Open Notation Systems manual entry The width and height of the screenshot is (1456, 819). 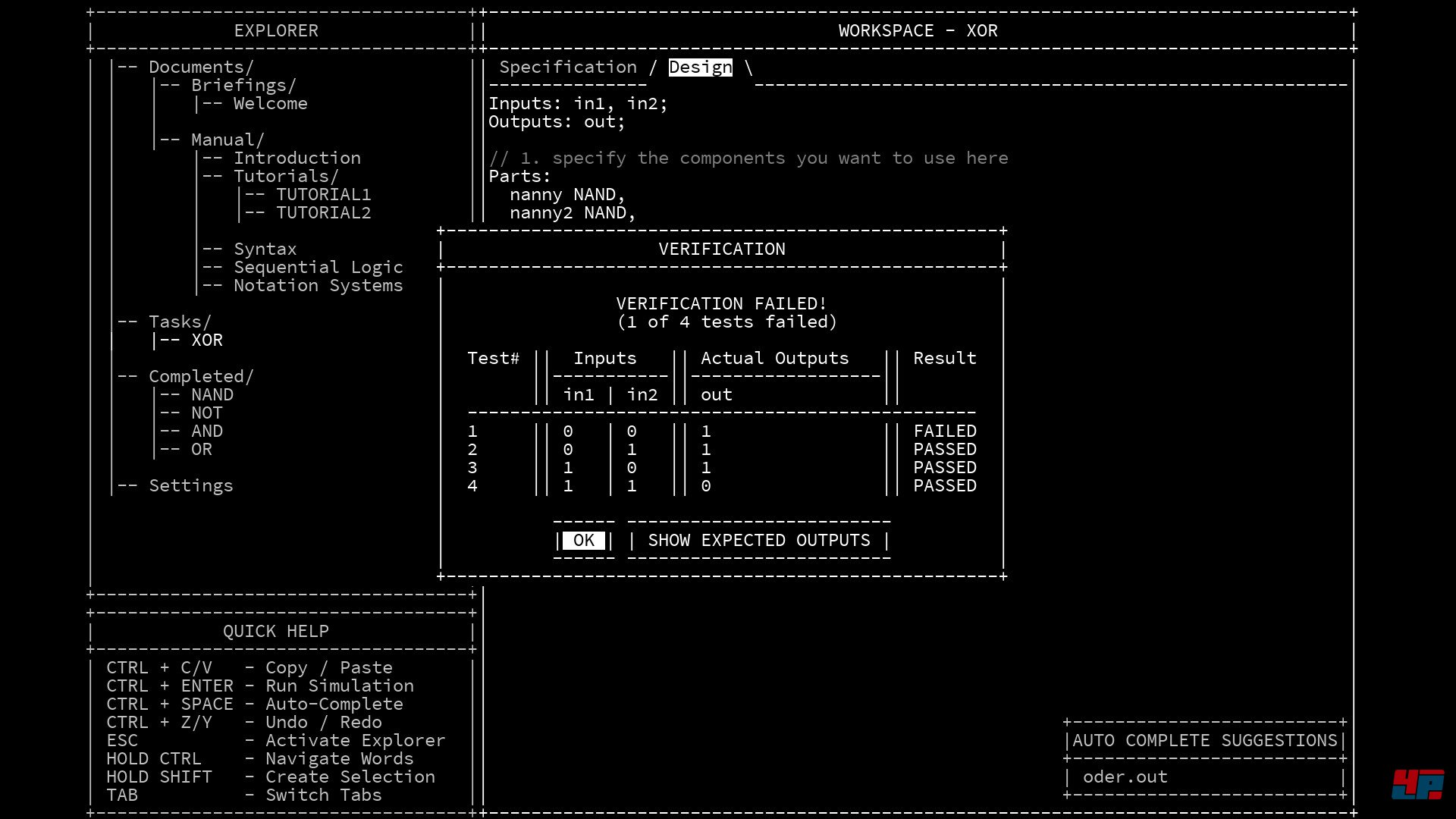click(318, 285)
